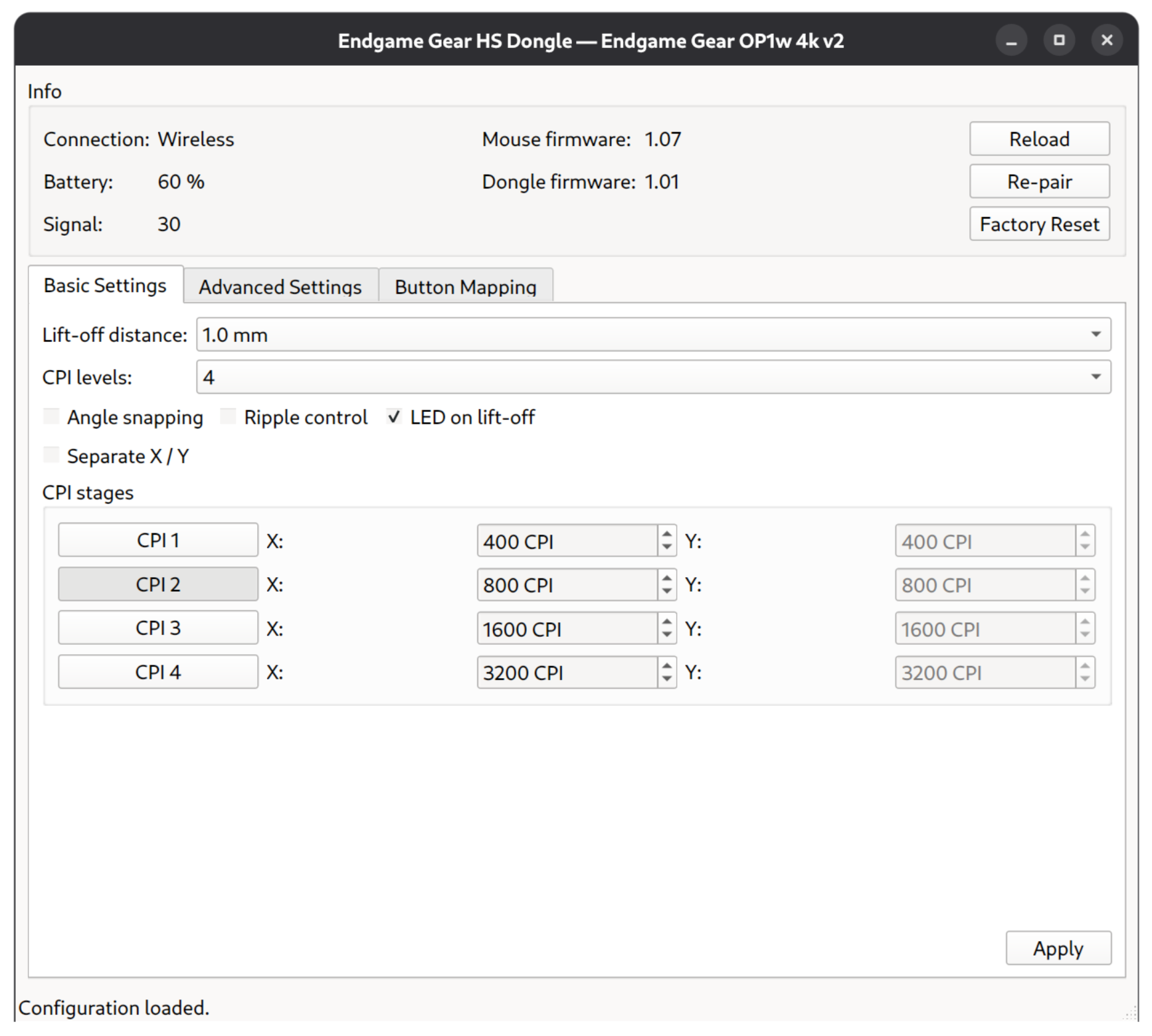Decrease CPI 3 X value with down arrow
Viewport: 1152px width, 1036px height.
point(667,636)
